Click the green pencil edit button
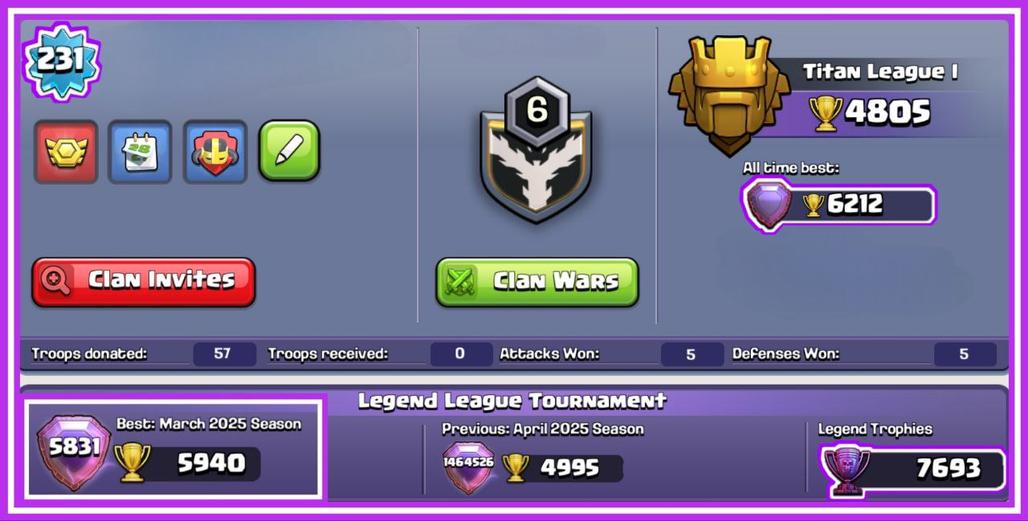Viewport: 1028px width, 521px height. (289, 150)
